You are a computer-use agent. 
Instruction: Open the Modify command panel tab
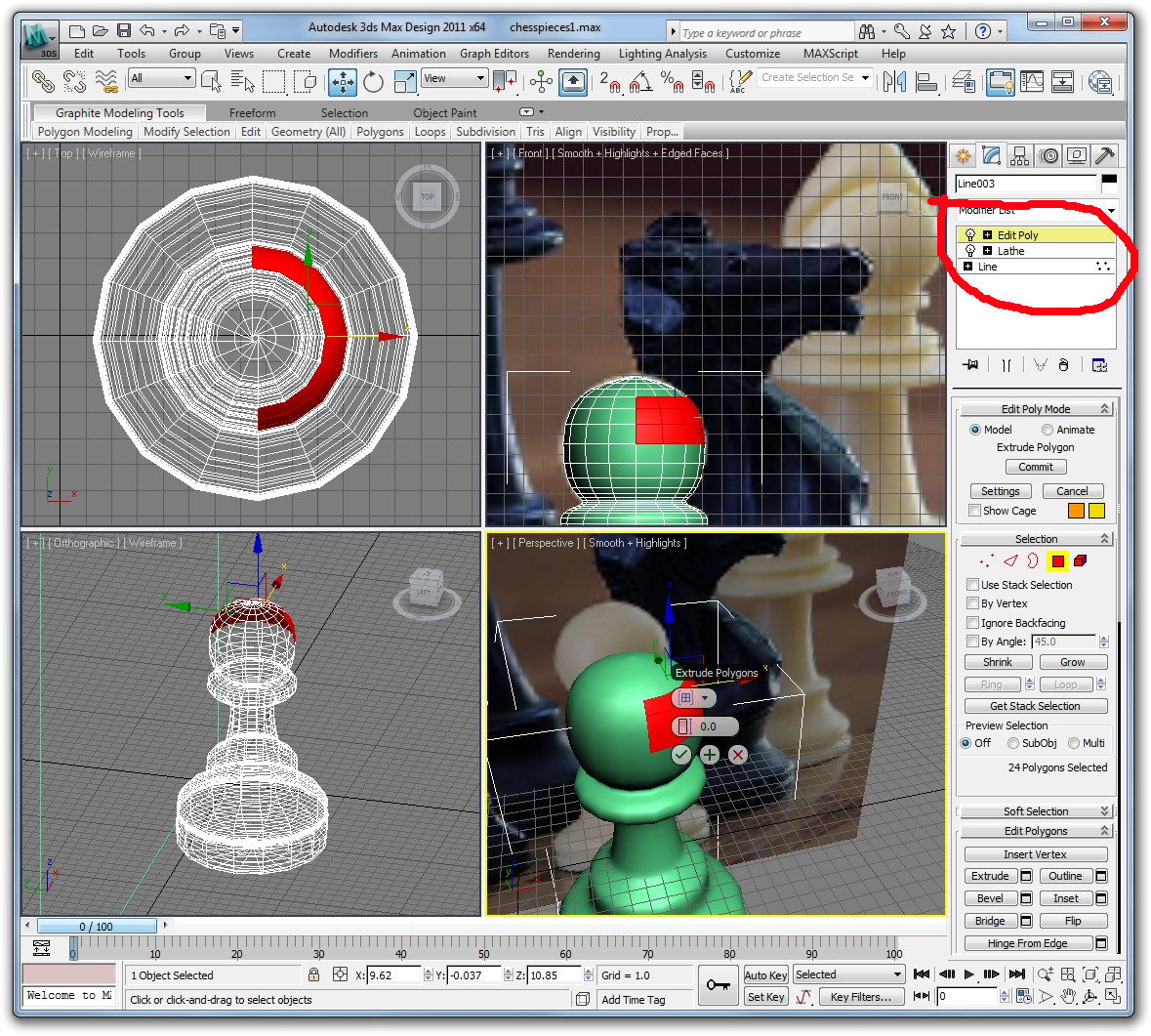[x=992, y=156]
